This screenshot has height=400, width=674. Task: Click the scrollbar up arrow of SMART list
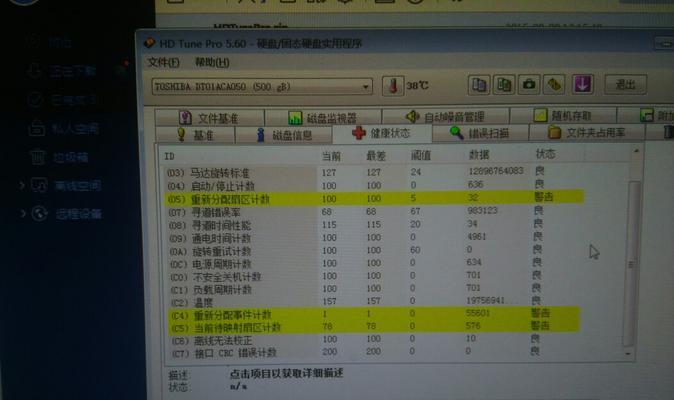(636, 151)
